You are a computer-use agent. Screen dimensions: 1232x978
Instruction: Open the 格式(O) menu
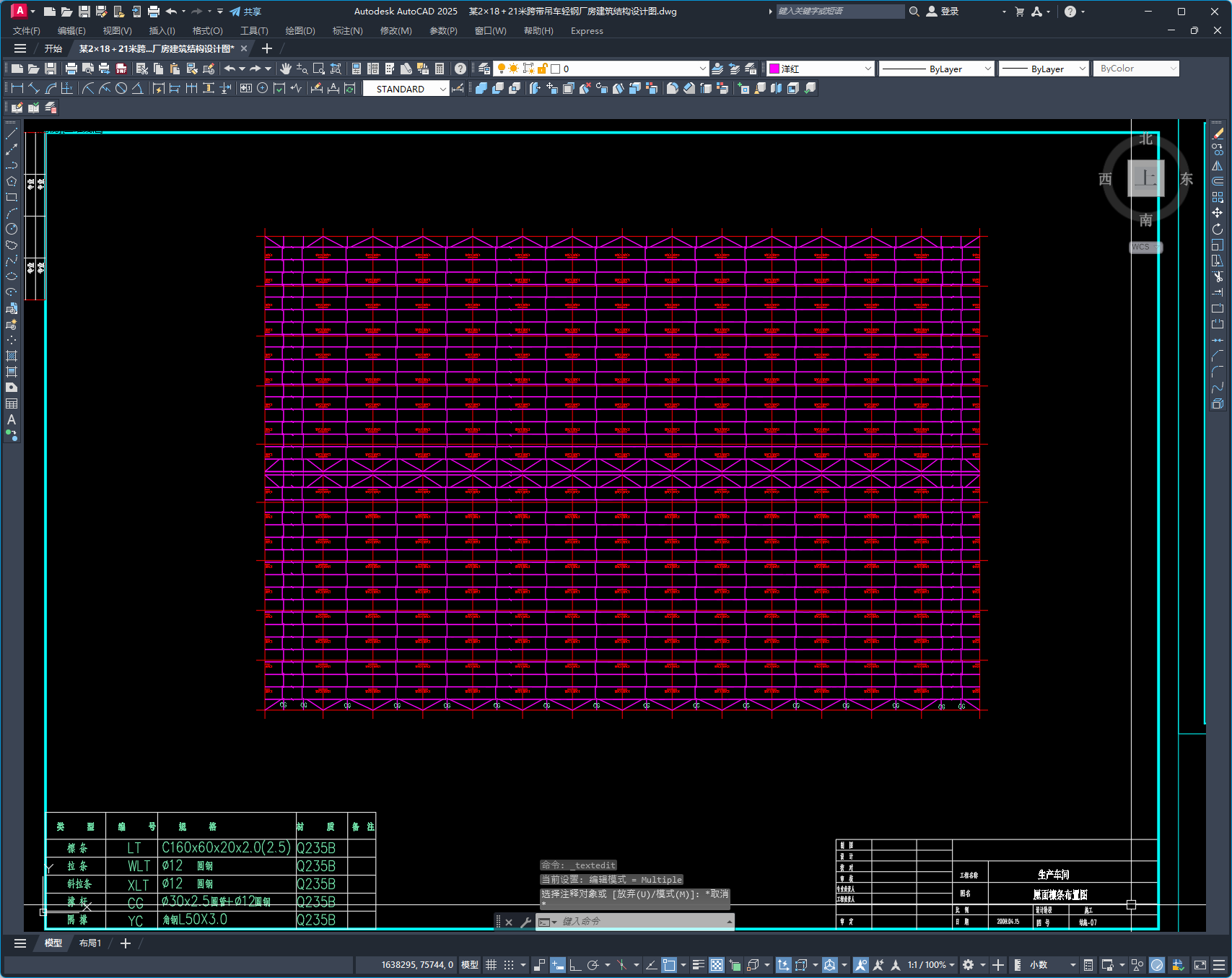(207, 30)
